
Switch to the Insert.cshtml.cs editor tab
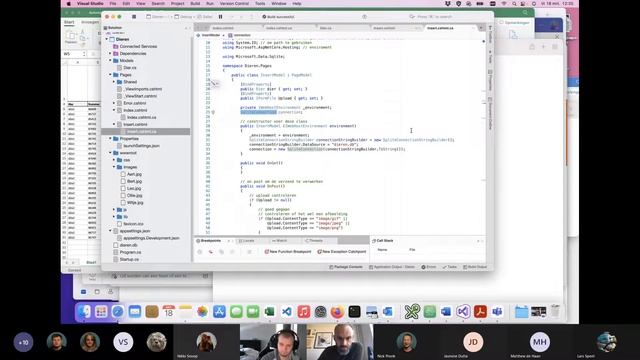pyautogui.click(x=440, y=28)
